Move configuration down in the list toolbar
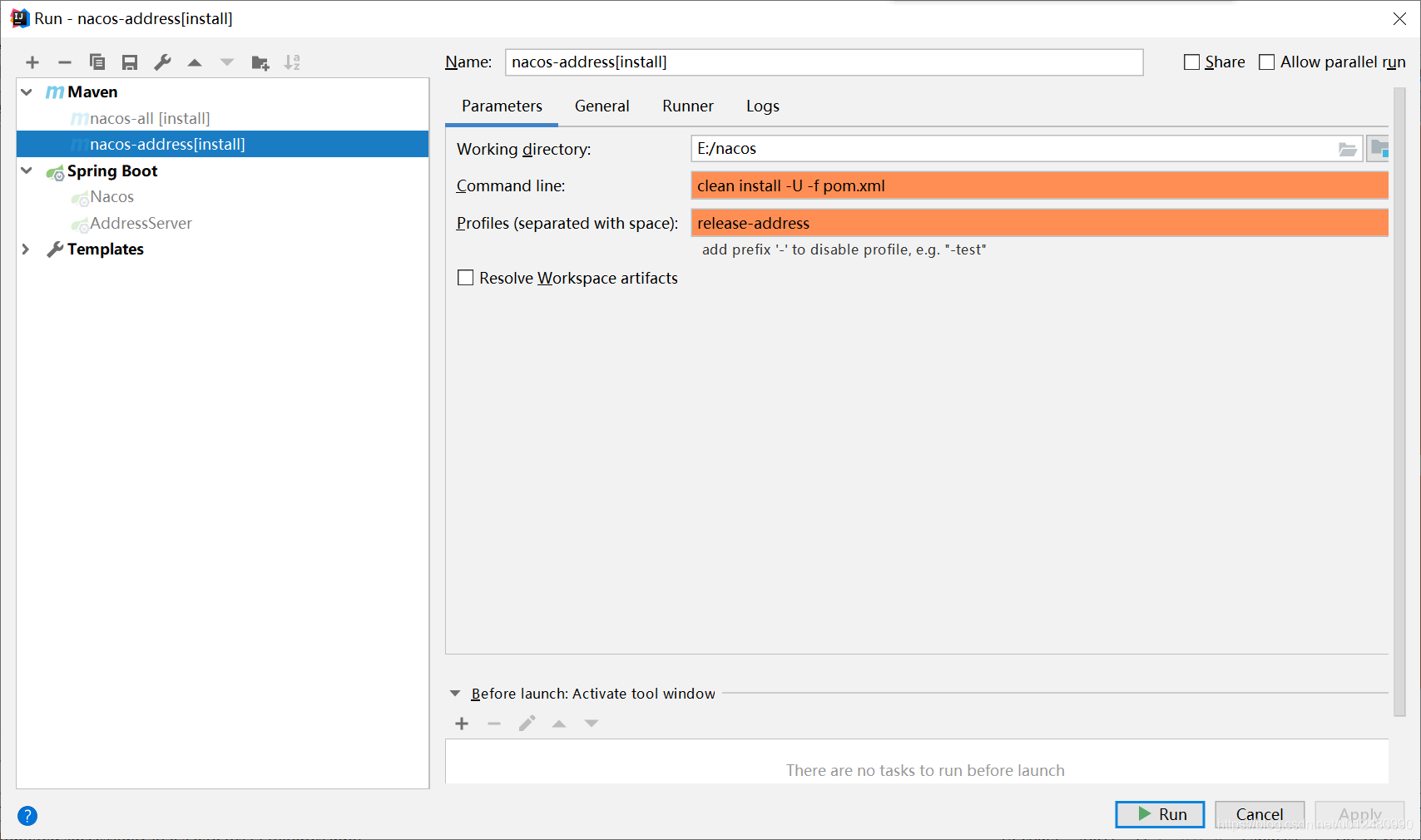Image resolution: width=1421 pixels, height=840 pixels. (x=227, y=62)
